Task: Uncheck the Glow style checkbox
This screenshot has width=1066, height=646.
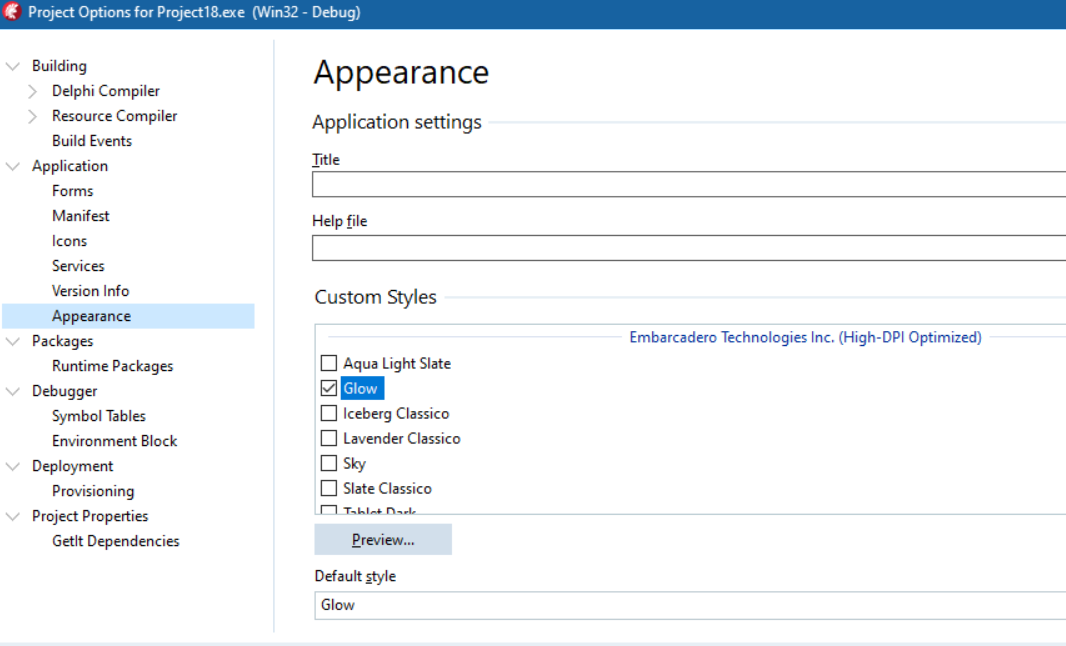Action: tap(329, 388)
